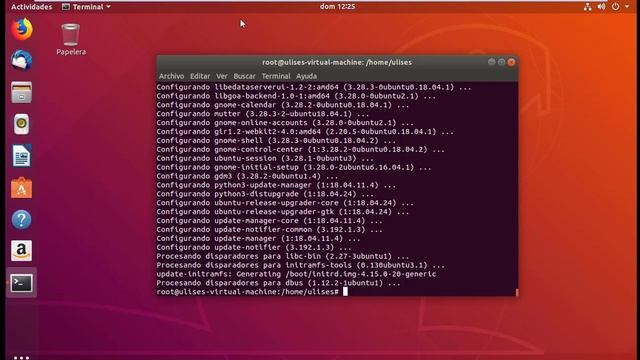
Task: Click the root prompt line in terminal
Action: tap(252, 292)
